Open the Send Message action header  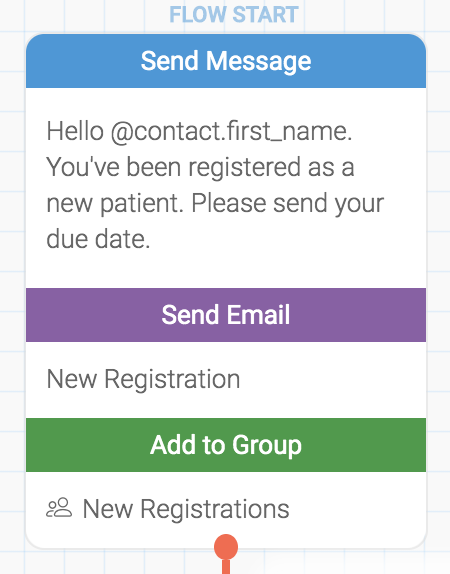[x=226, y=61]
